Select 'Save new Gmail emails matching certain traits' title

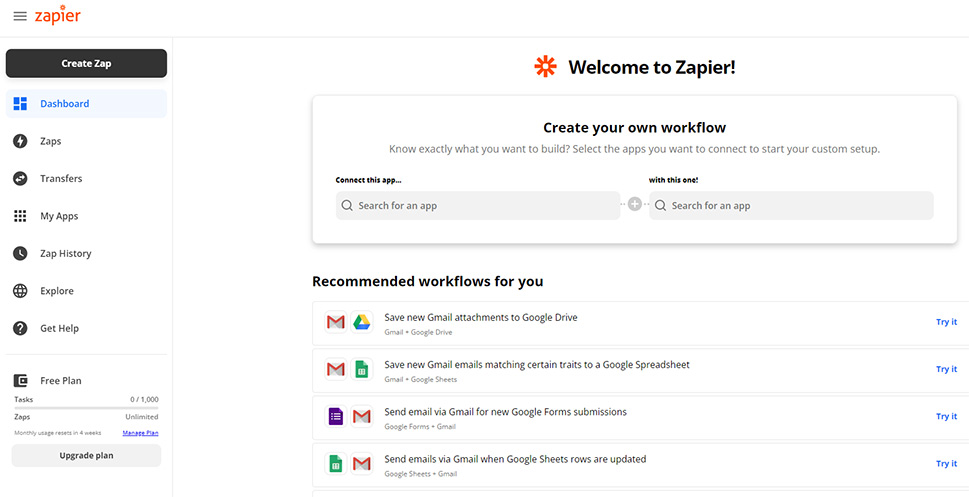(537, 365)
